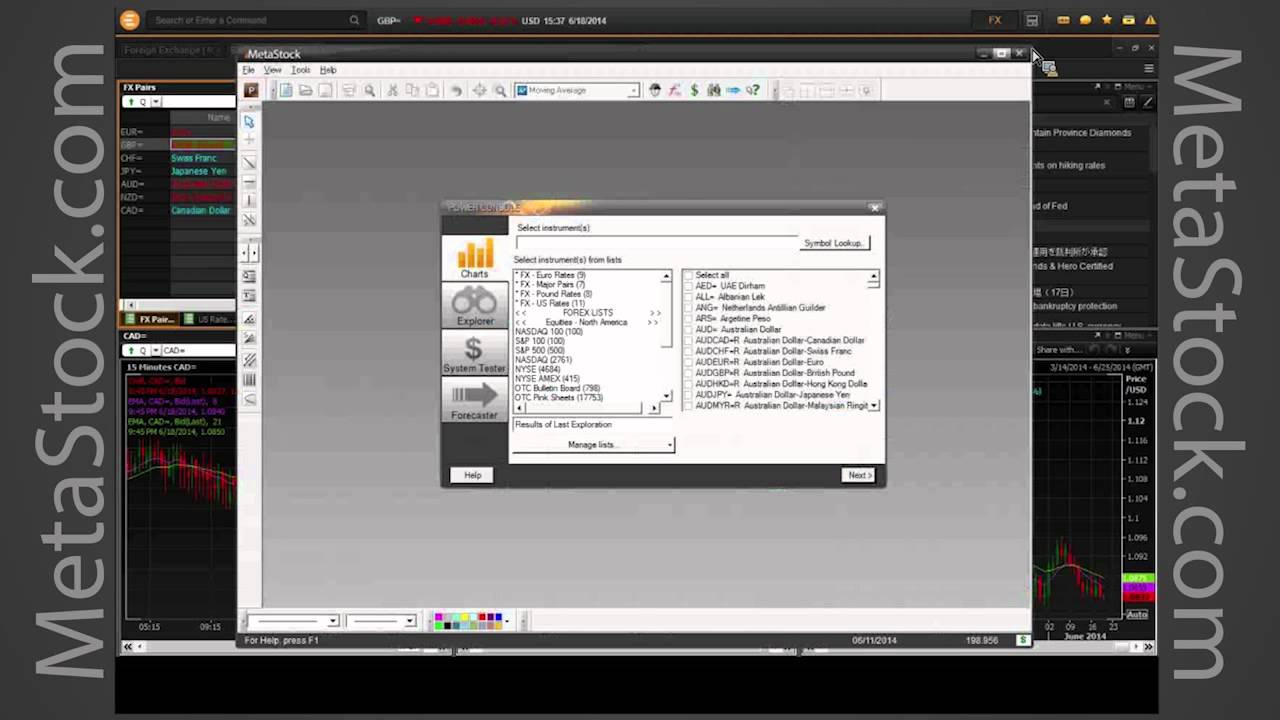
Task: Click the Symbol Lookup button
Action: pos(835,243)
